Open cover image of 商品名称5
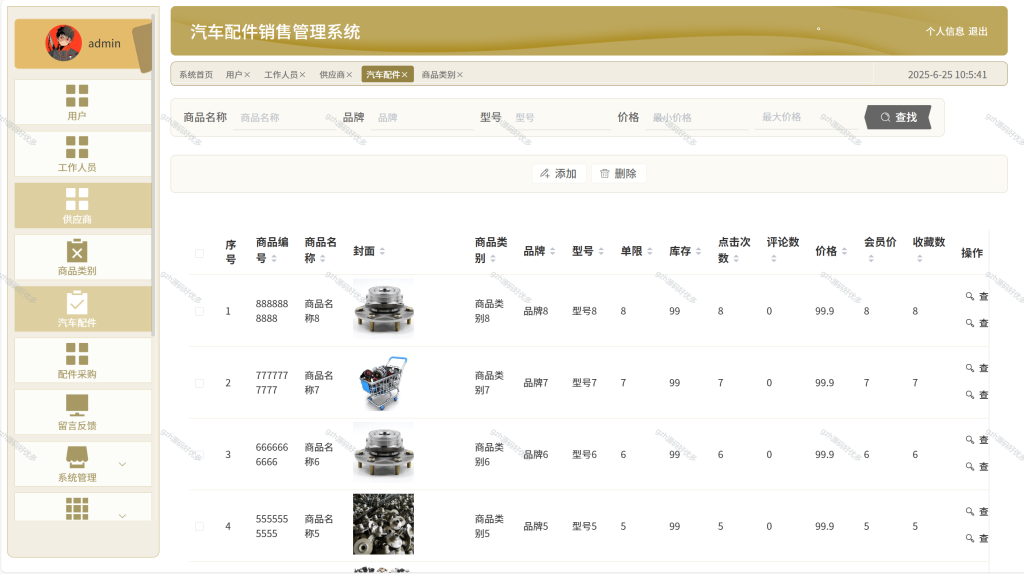The height and width of the screenshot is (574, 1024). (383, 524)
